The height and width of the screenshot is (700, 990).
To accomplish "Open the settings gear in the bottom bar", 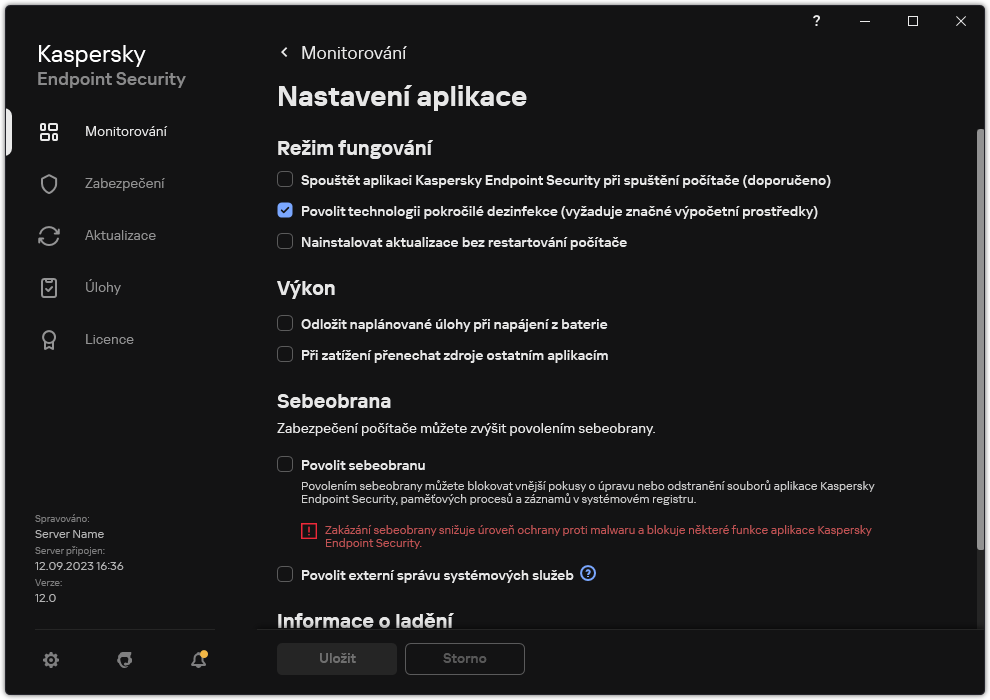I will [x=51, y=659].
